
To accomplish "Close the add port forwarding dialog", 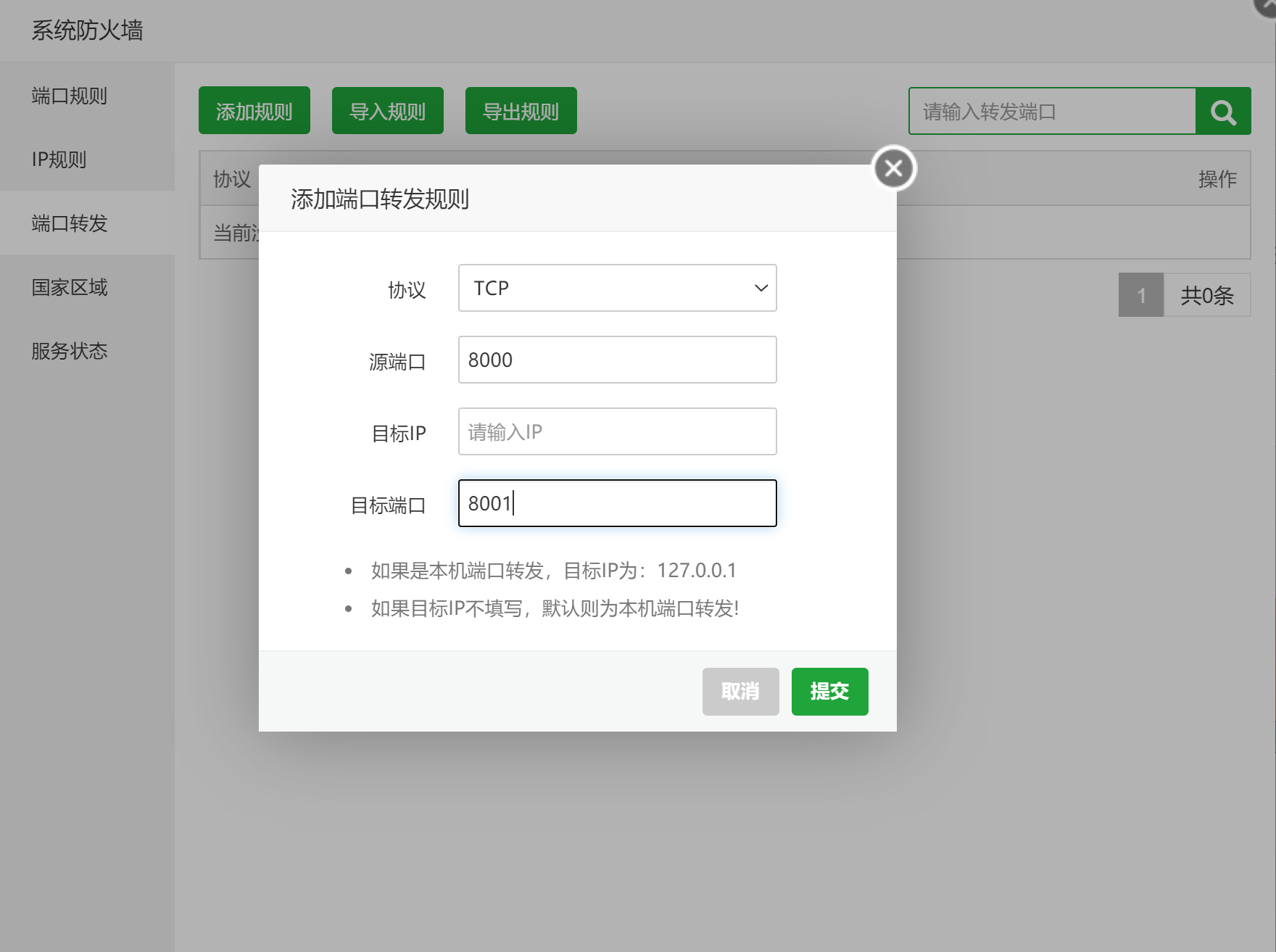I will tap(893, 168).
